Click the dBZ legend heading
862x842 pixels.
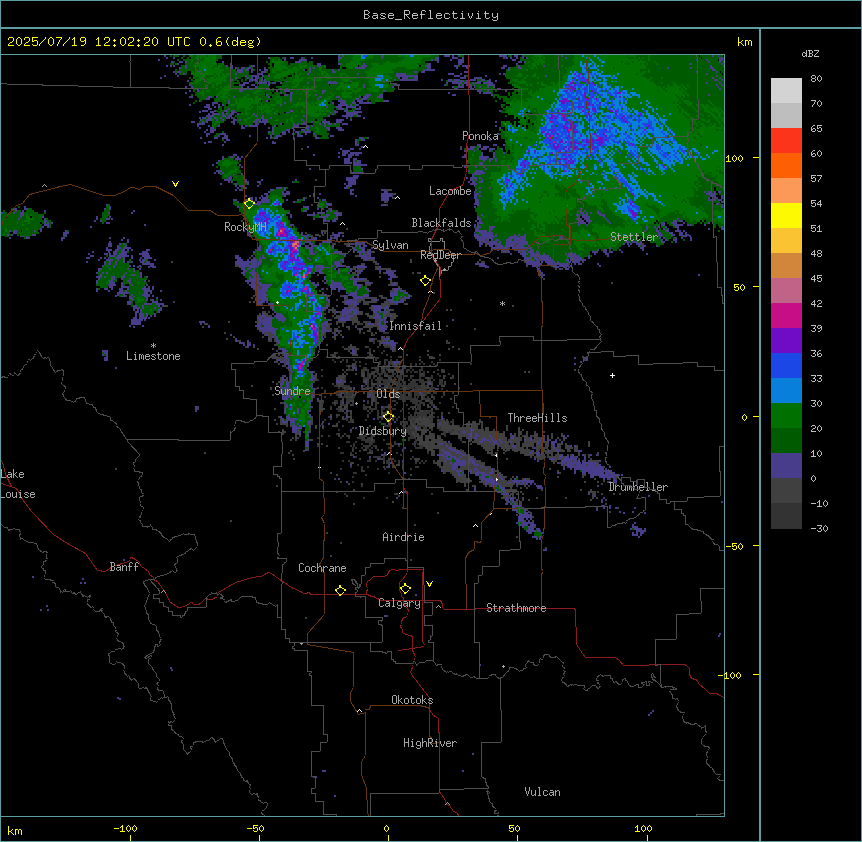click(x=810, y=53)
